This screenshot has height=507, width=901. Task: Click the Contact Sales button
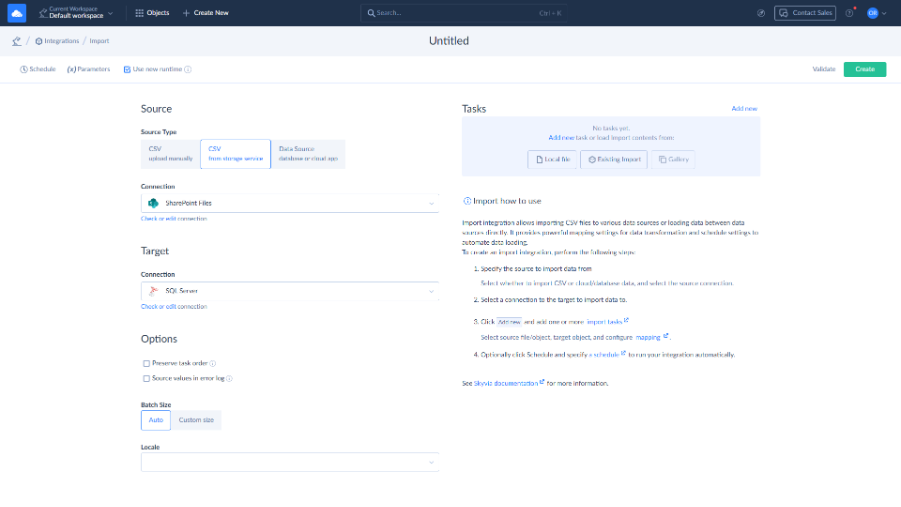[x=805, y=13]
